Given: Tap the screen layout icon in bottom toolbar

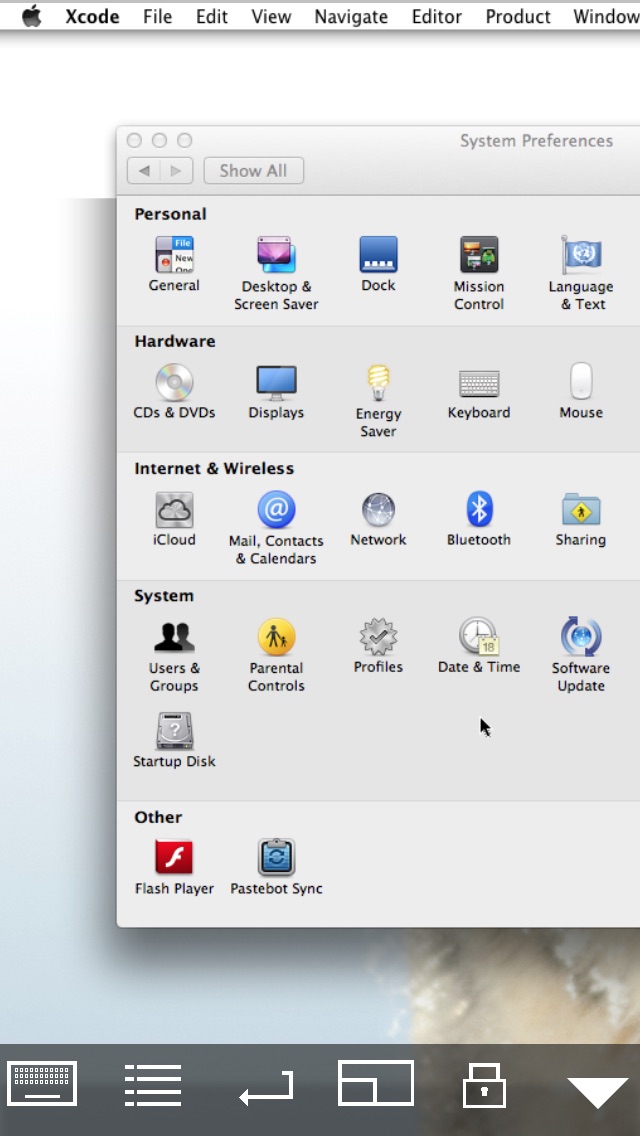Looking at the screenshot, I should [x=376, y=1082].
